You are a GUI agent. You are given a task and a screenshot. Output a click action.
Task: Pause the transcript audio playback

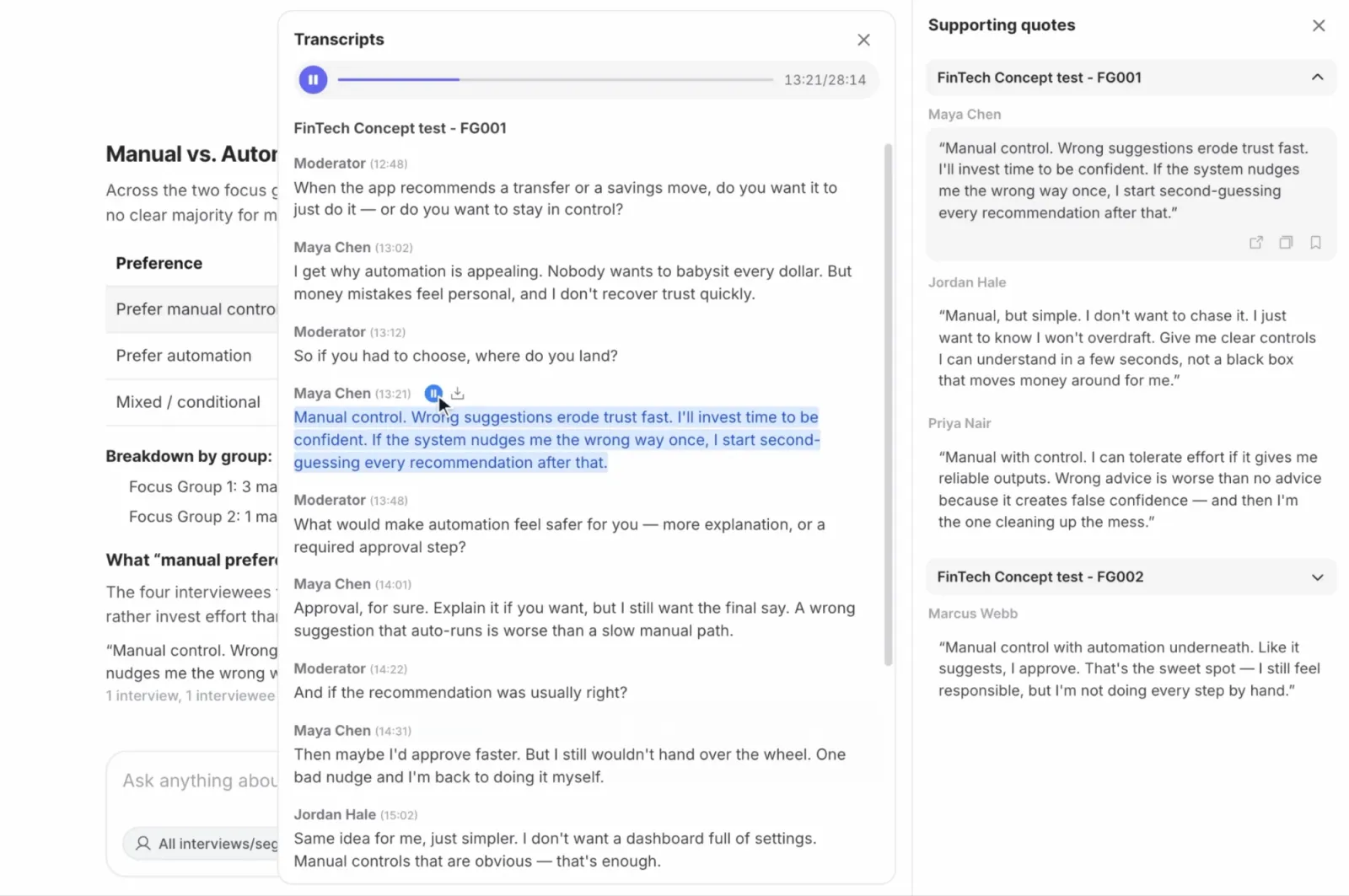point(313,80)
